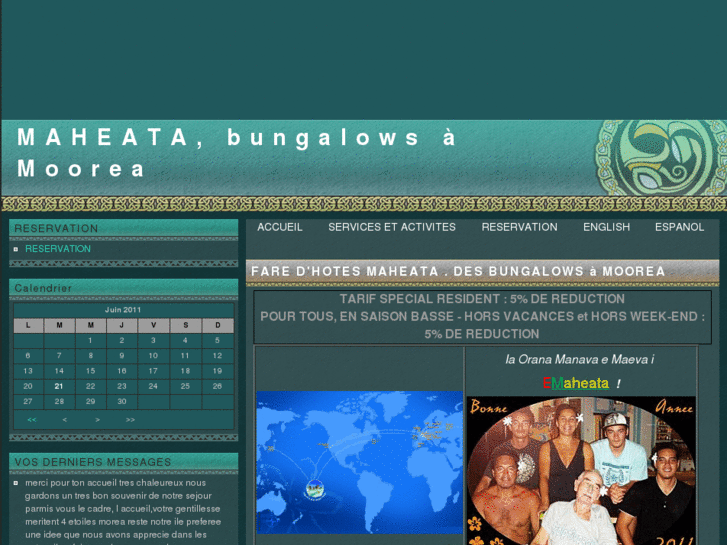Select day 24 in the calendar
727x545 pixels.
(x=153, y=386)
